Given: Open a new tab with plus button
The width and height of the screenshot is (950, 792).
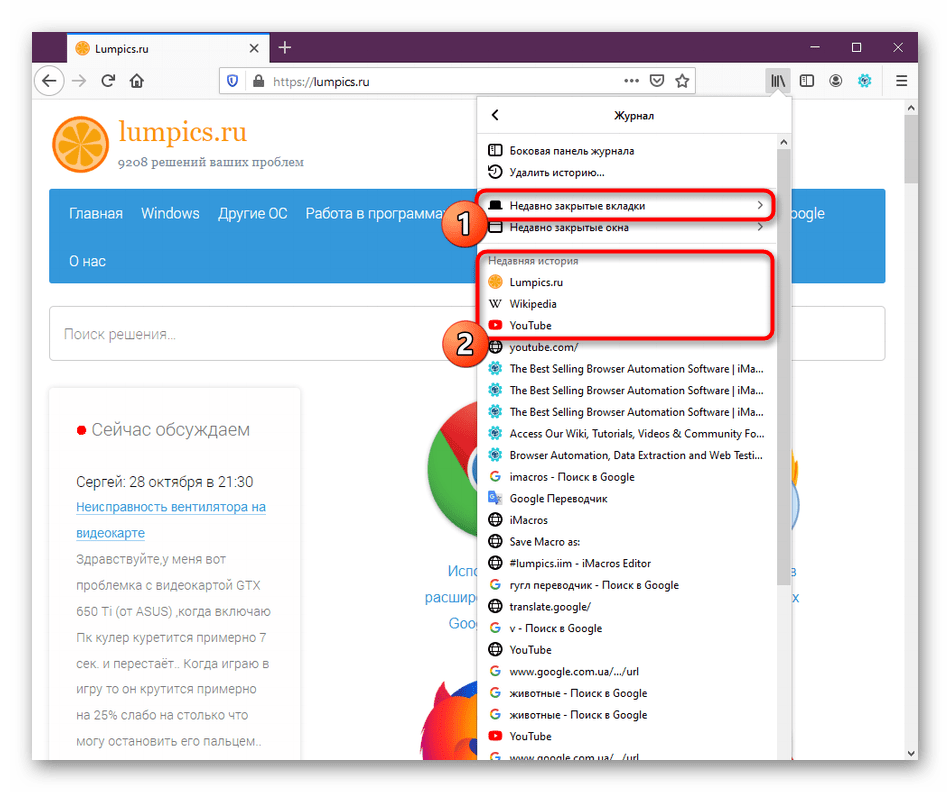Looking at the screenshot, I should 285,47.
